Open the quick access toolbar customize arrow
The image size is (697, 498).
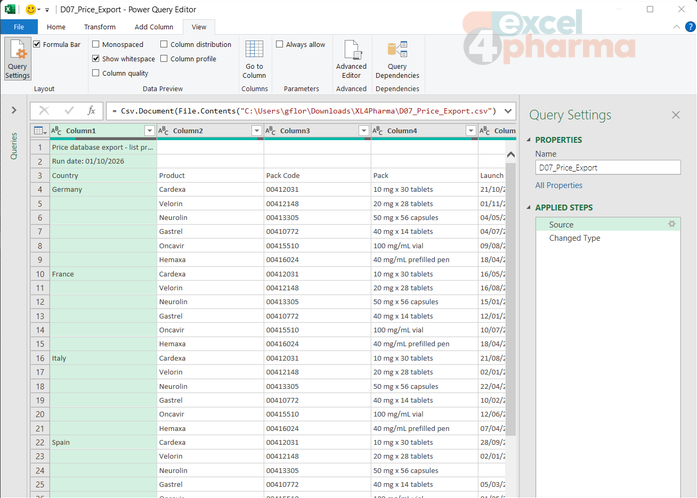pos(47,10)
